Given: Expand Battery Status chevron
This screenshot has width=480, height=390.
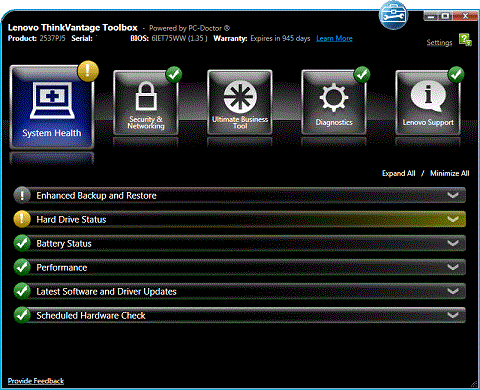Looking at the screenshot, I should point(453,243).
